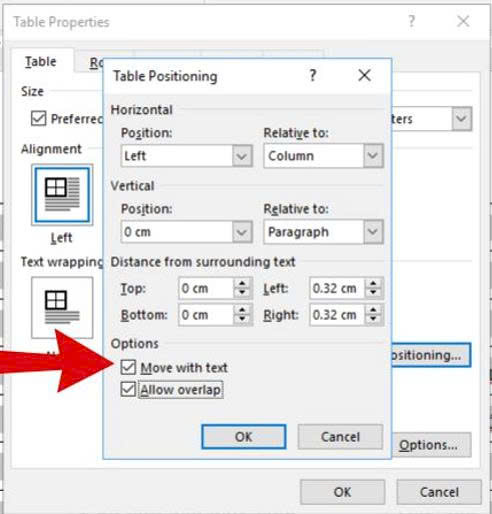The width and height of the screenshot is (492, 514).
Task: Decrease the Right distance value
Action: pyautogui.click(x=373, y=319)
